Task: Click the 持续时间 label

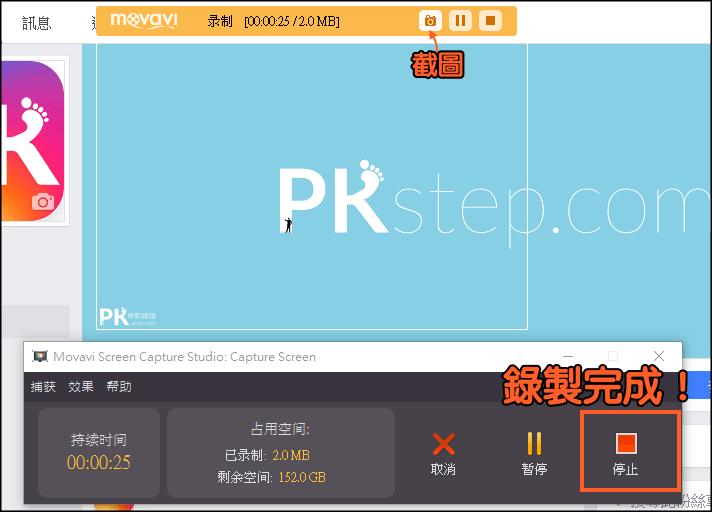Action: [x=99, y=440]
